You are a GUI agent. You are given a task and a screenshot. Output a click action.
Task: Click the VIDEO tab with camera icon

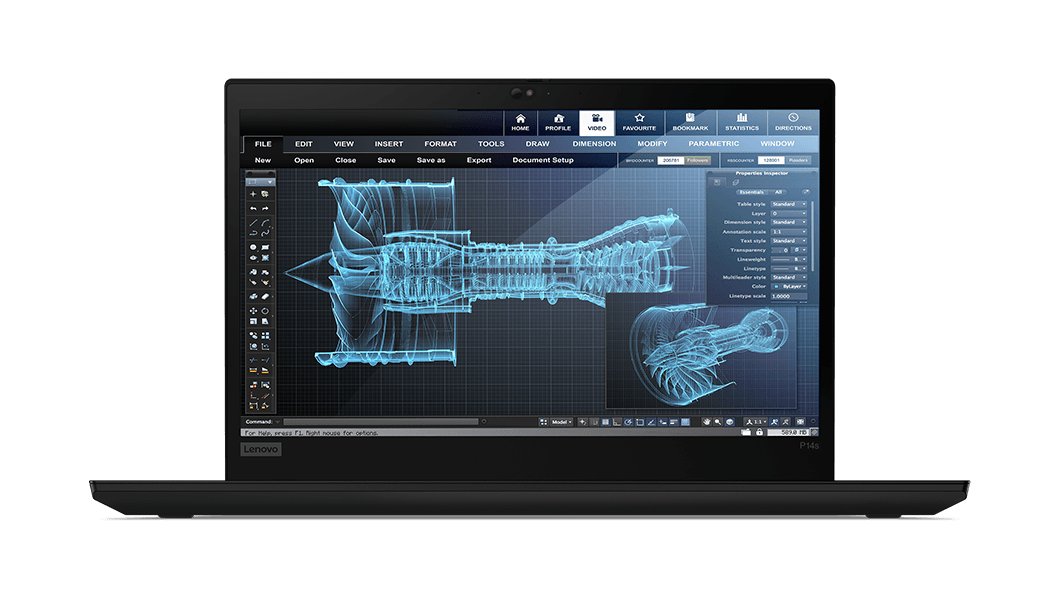click(x=597, y=121)
